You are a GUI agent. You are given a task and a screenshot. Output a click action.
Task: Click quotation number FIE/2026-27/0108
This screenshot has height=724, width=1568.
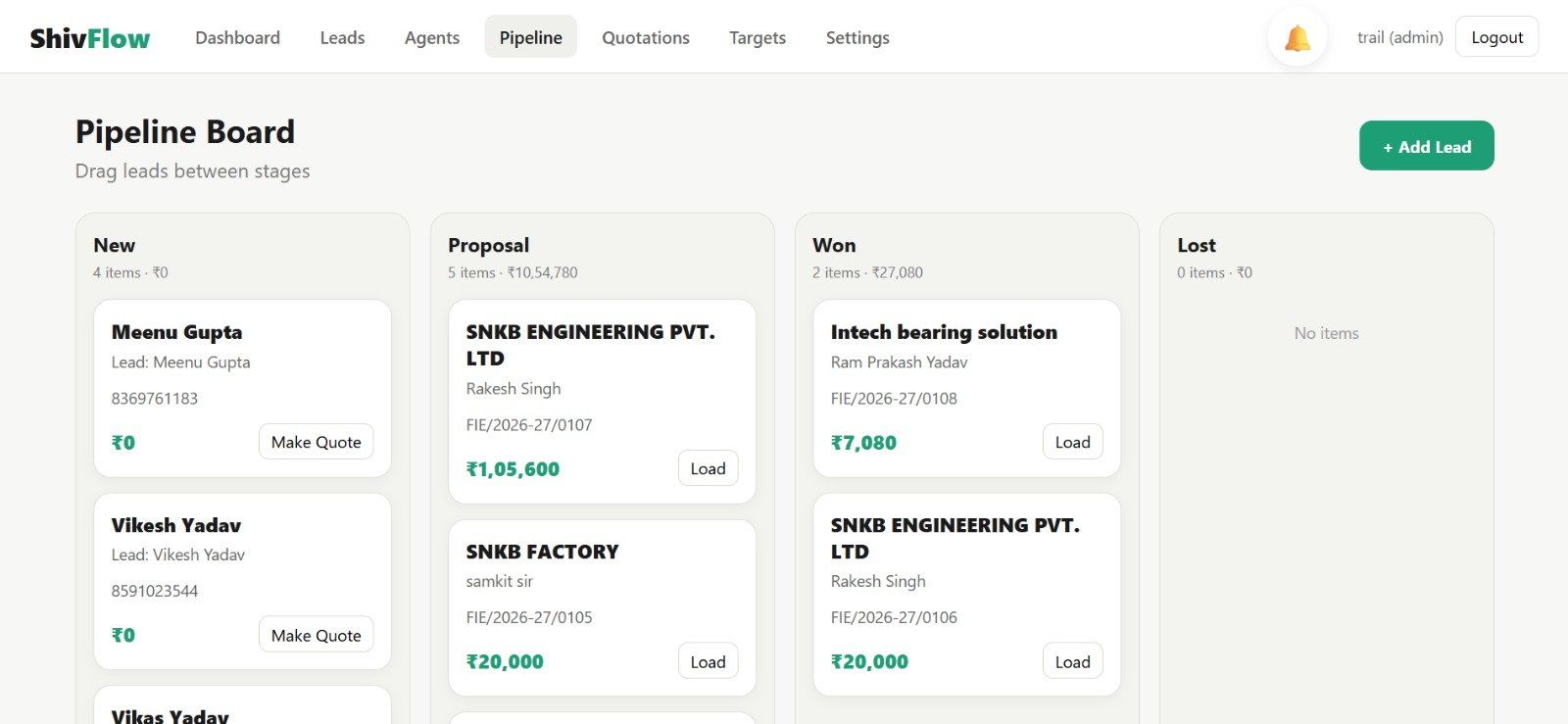pyautogui.click(x=894, y=399)
